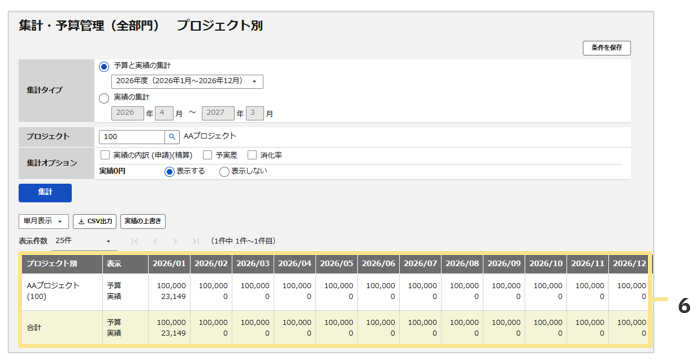Click AAプロジェクト name beside the search field
Screen dimensions: 696x360
click(x=210, y=136)
